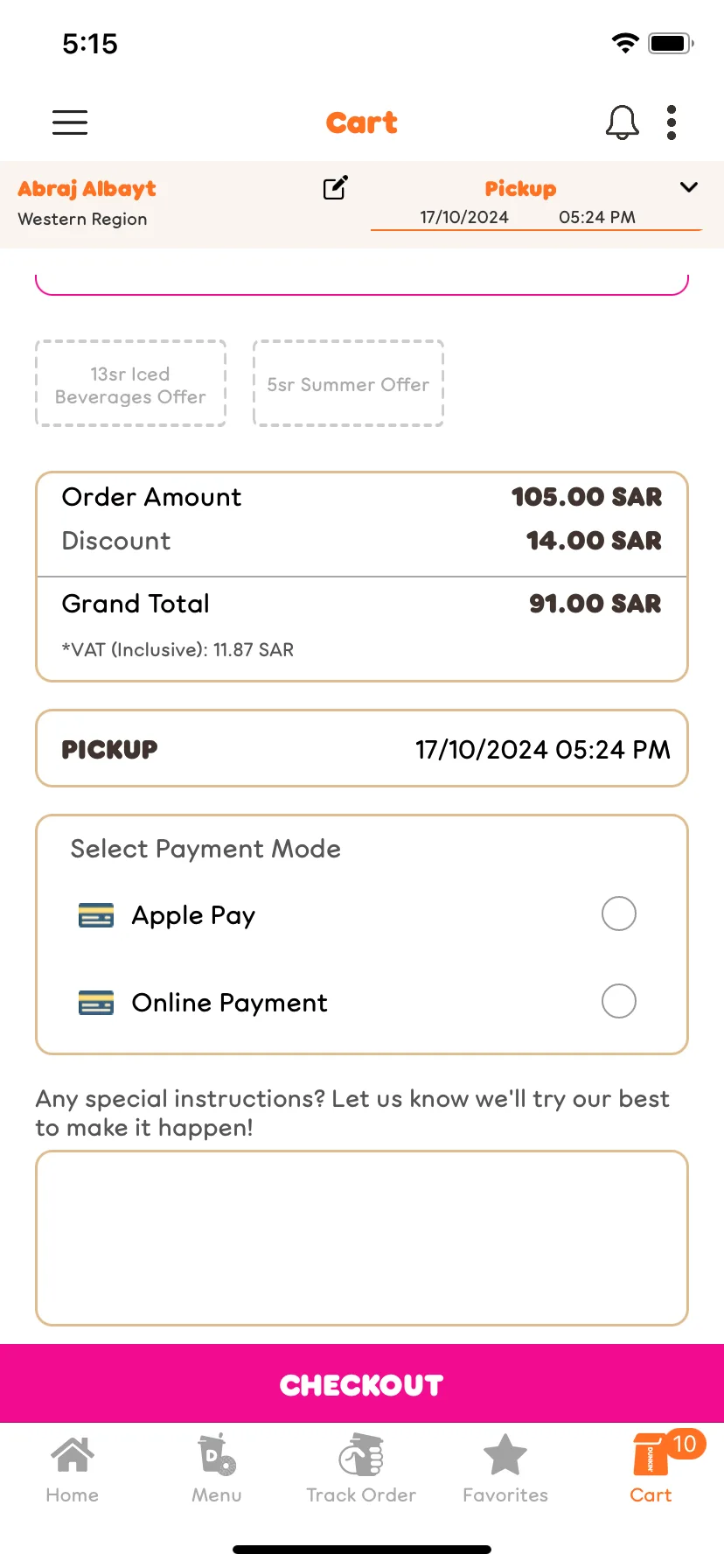Tap the Apple Pay card icon
Image resolution: width=724 pixels, height=1568 pixels.
pos(96,915)
